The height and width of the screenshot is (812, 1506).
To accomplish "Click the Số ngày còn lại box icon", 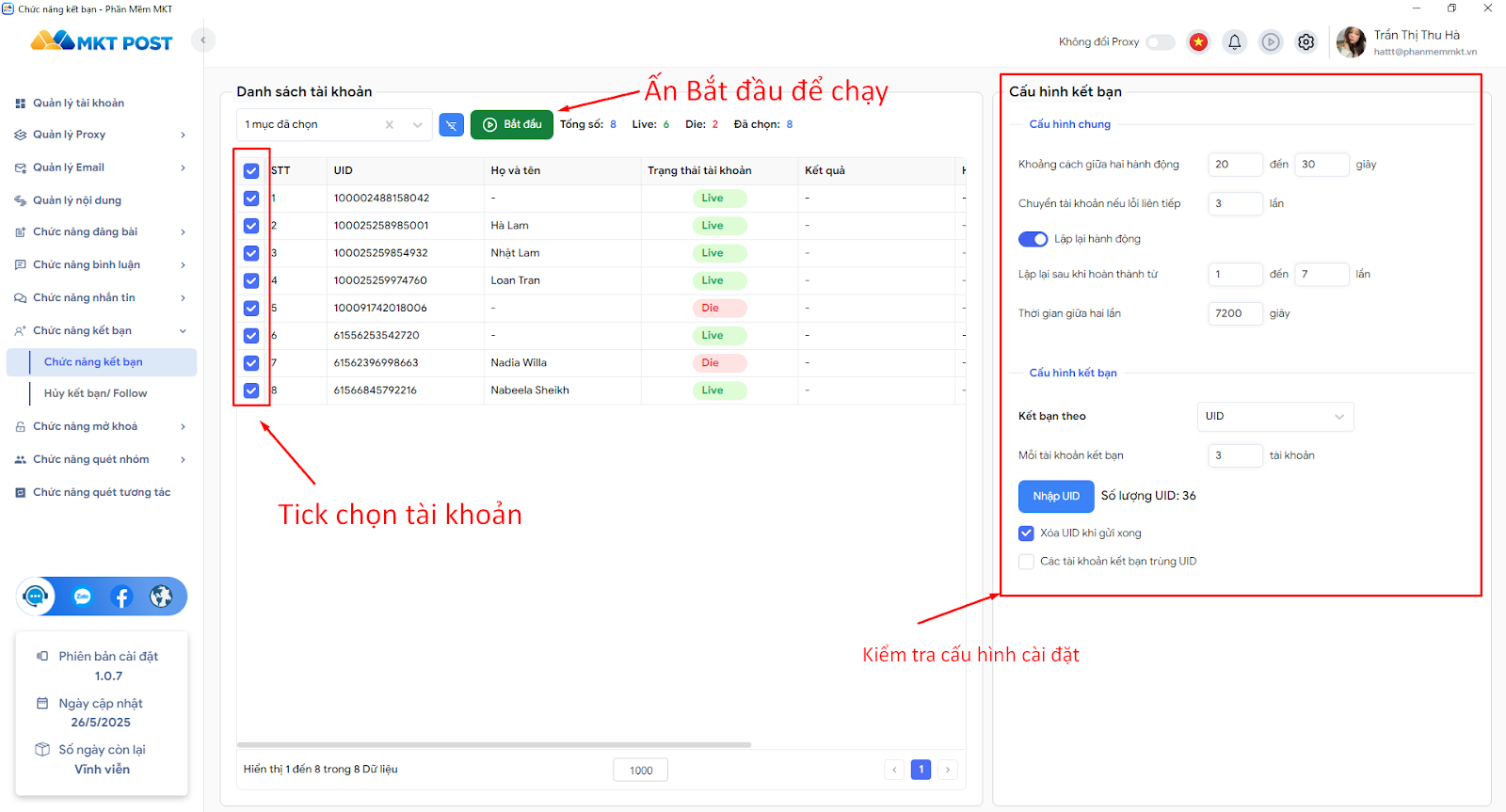I will pos(42,750).
